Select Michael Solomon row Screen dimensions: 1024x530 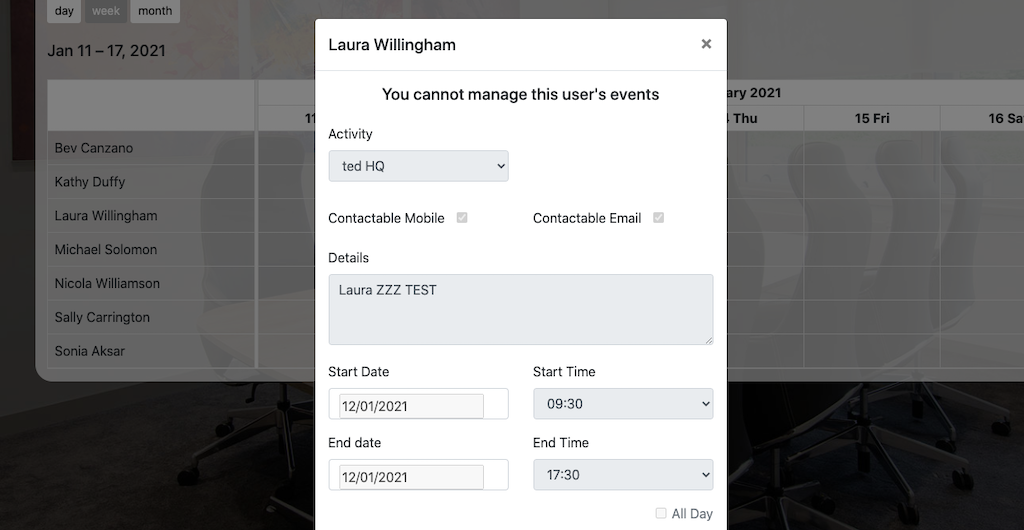[x=106, y=250]
